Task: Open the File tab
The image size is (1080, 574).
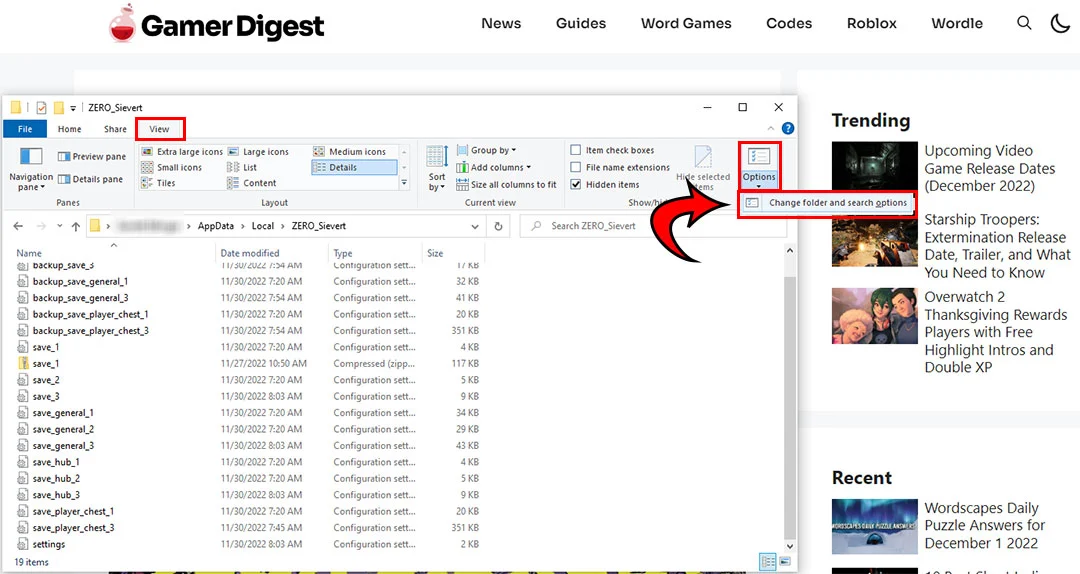Action: (x=25, y=129)
